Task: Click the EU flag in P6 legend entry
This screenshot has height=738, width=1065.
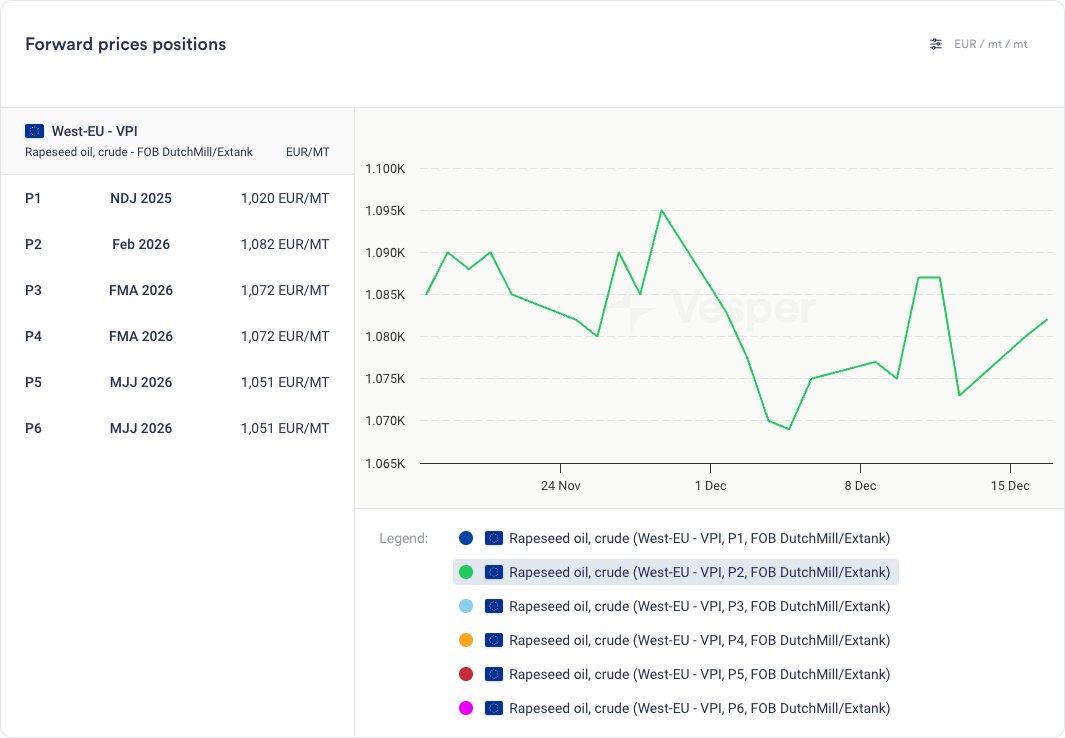Action: pos(493,708)
